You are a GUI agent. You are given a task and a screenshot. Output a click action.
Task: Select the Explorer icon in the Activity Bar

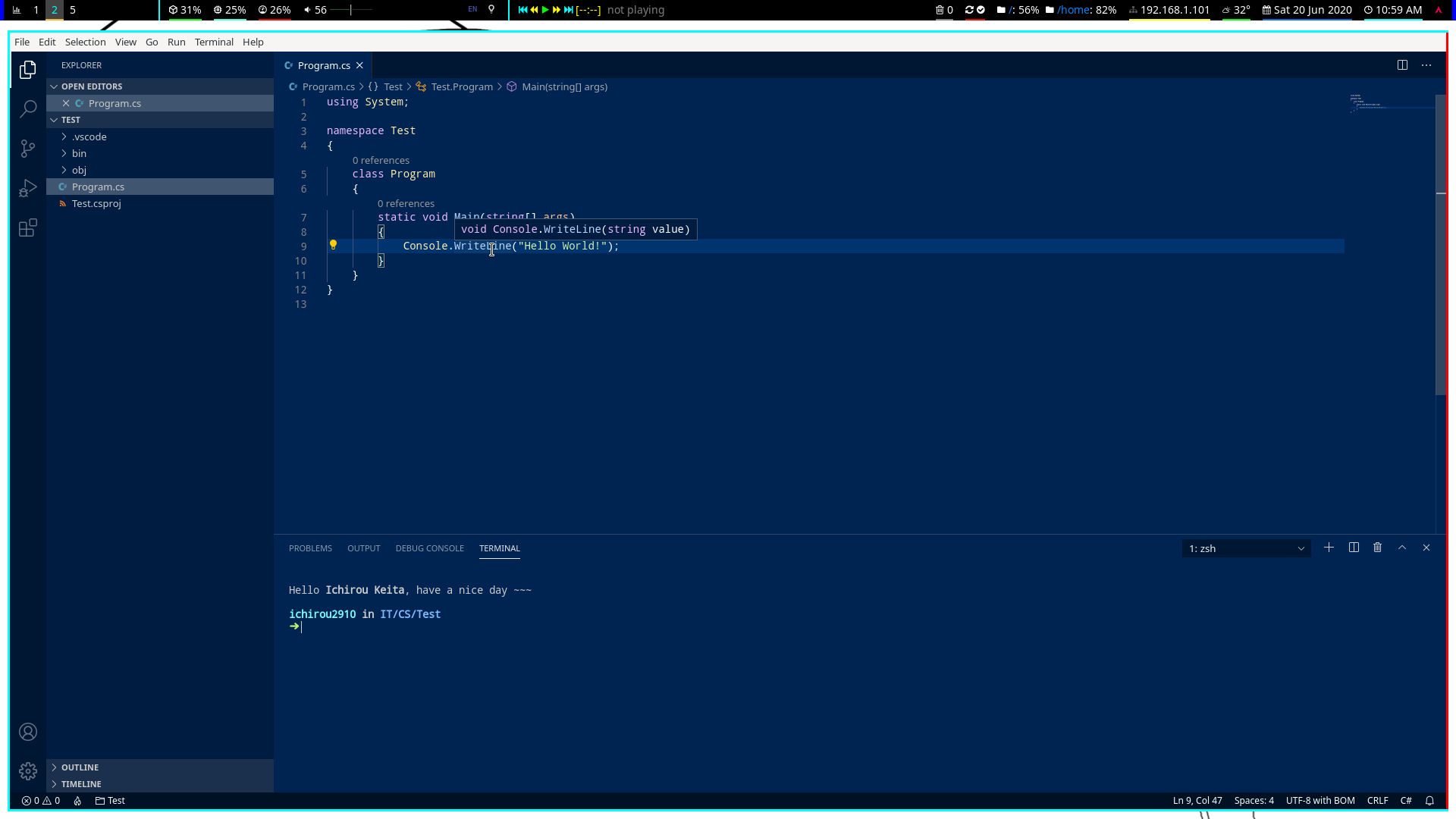pyautogui.click(x=28, y=69)
